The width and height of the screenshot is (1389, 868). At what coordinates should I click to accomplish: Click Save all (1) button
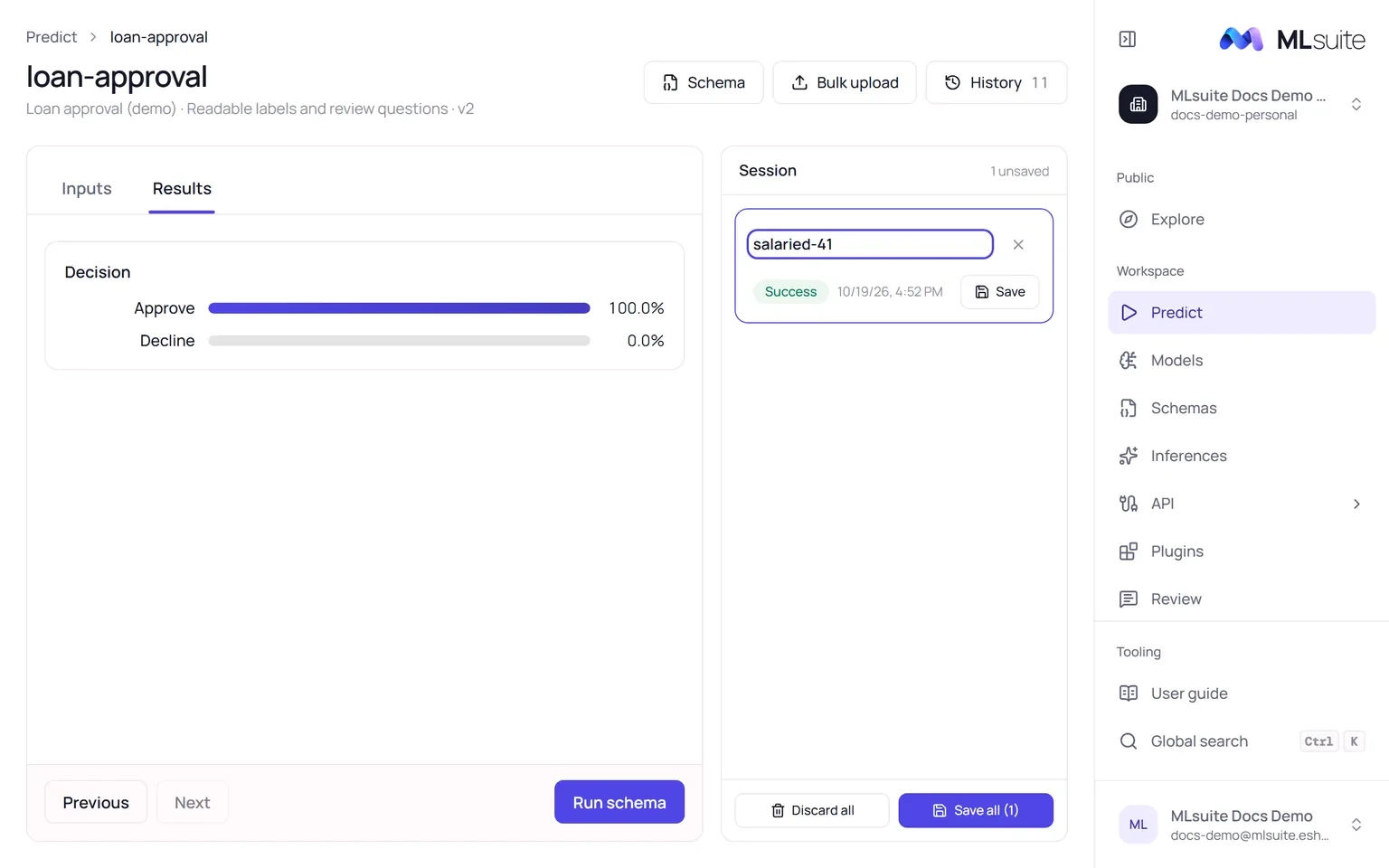976,810
